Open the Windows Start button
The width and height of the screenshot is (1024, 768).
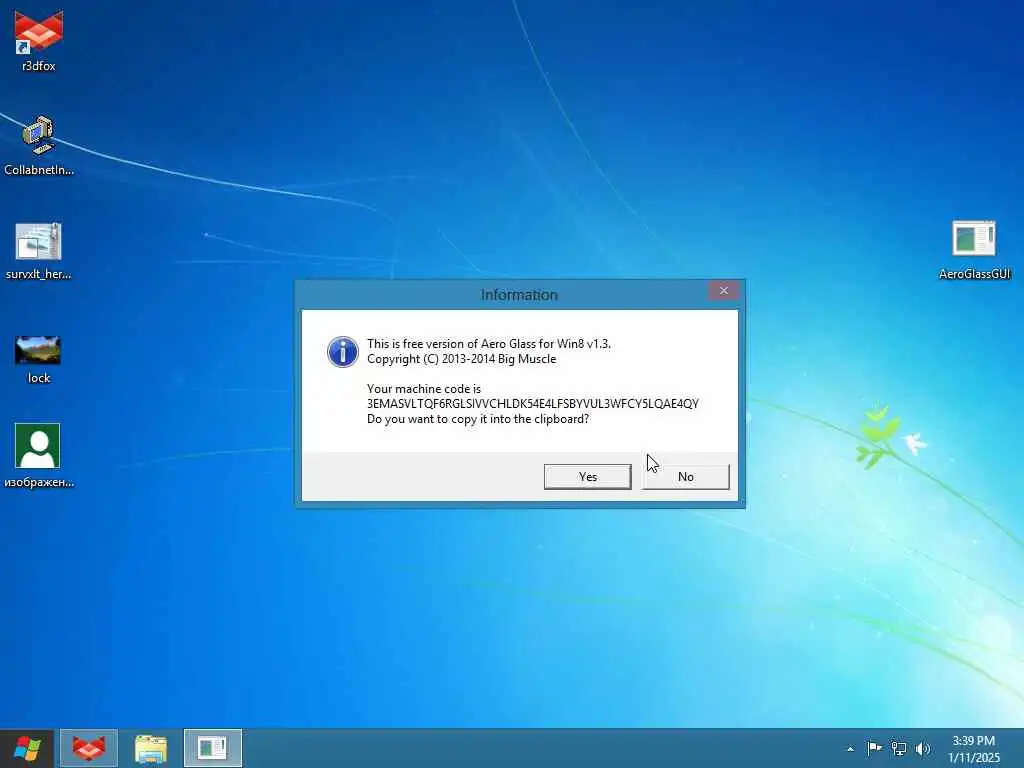click(x=27, y=748)
